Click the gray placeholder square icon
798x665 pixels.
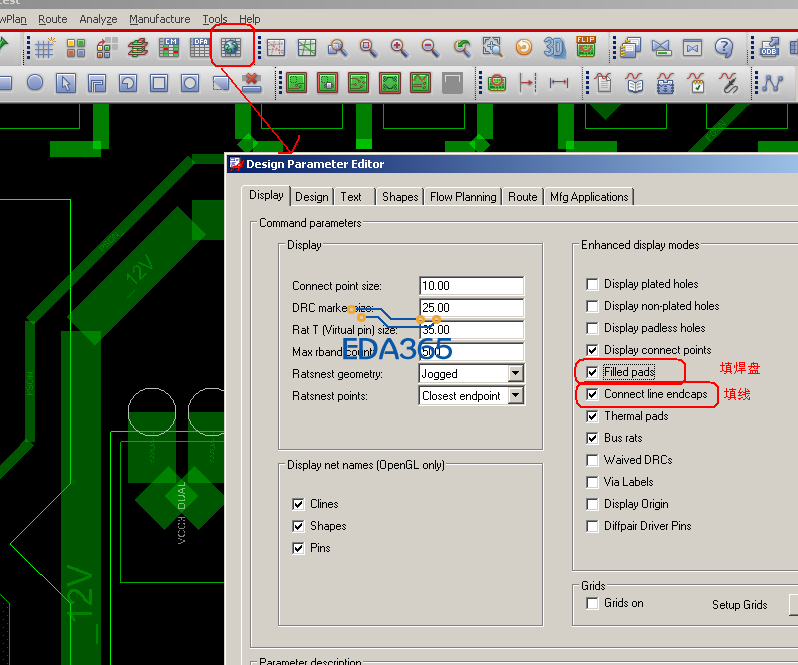click(452, 83)
